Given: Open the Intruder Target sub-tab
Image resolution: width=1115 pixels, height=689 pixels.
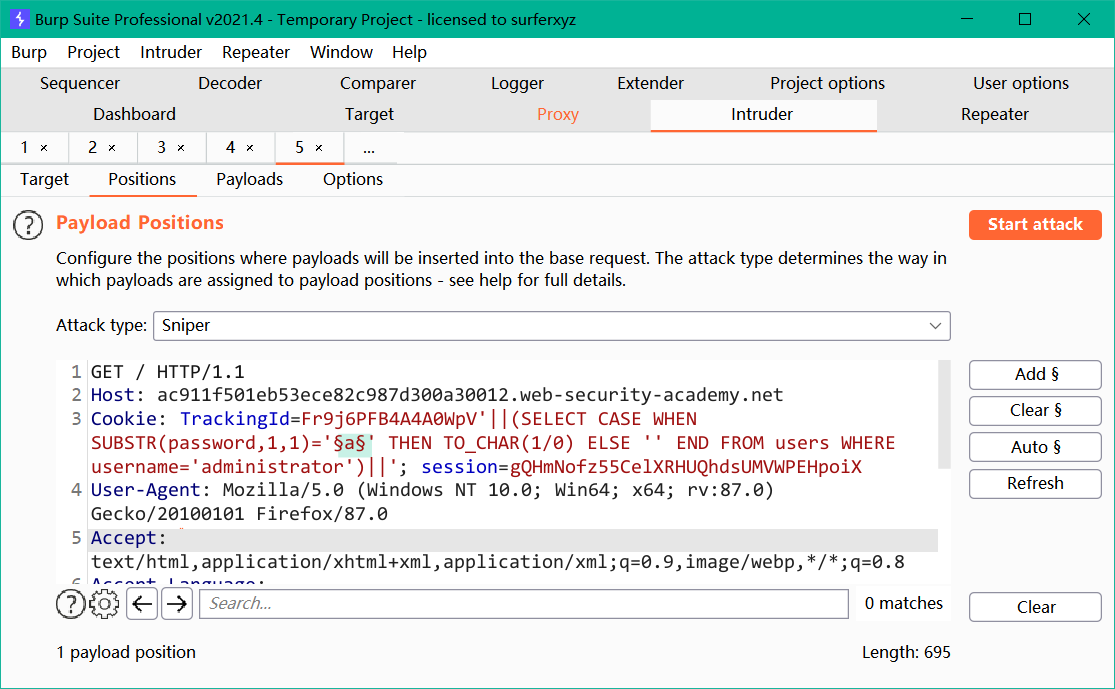Looking at the screenshot, I should click(x=44, y=179).
